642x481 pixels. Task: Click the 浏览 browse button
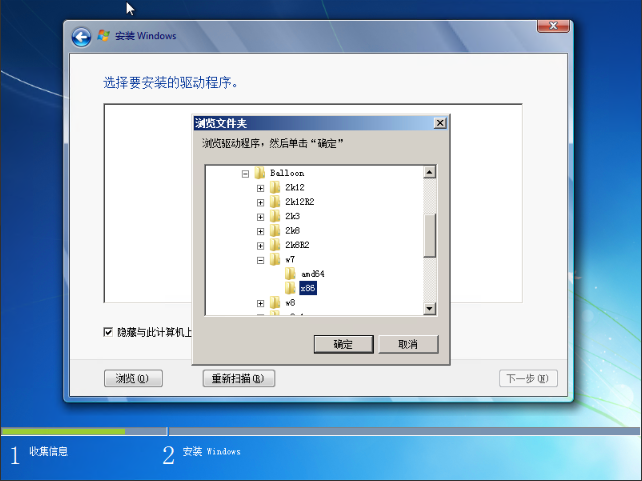(x=133, y=378)
